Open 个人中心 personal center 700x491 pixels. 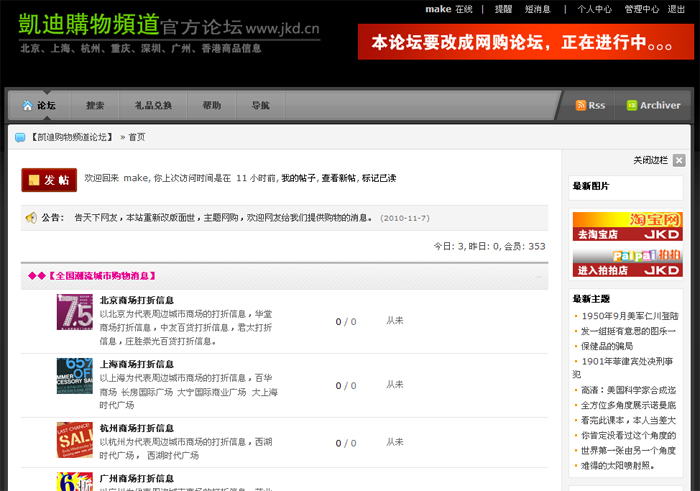pos(594,9)
